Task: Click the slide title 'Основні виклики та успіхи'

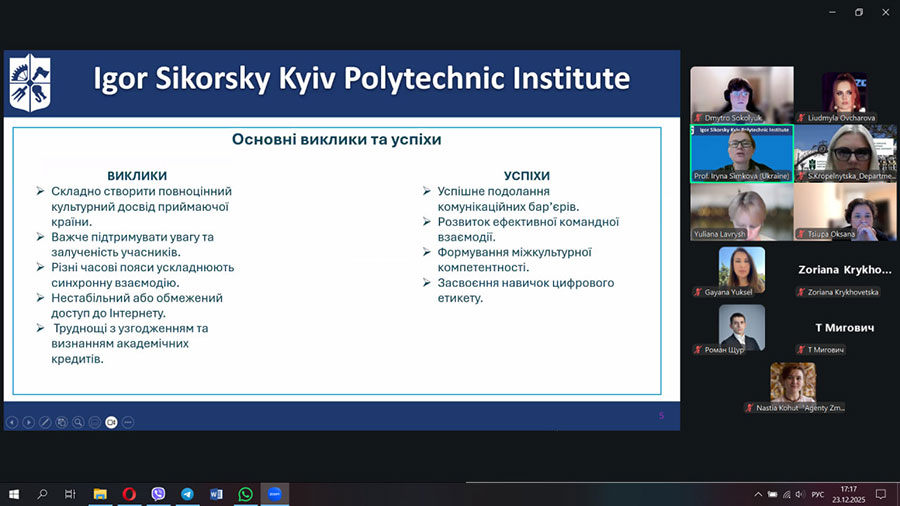Action: point(336,139)
